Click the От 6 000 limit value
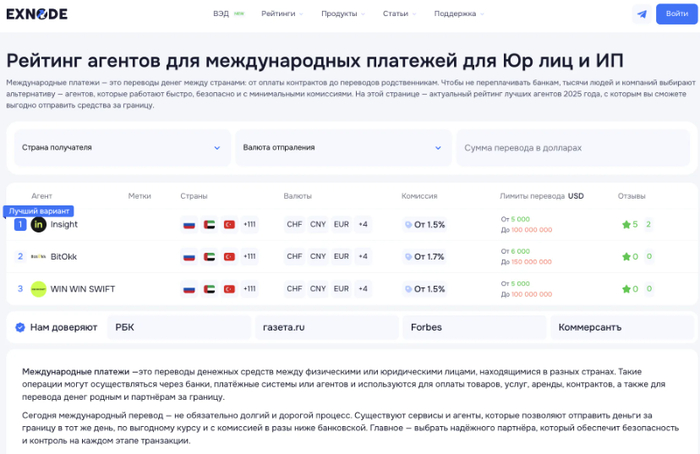Viewport: 700px width, 454px height. 515,251
